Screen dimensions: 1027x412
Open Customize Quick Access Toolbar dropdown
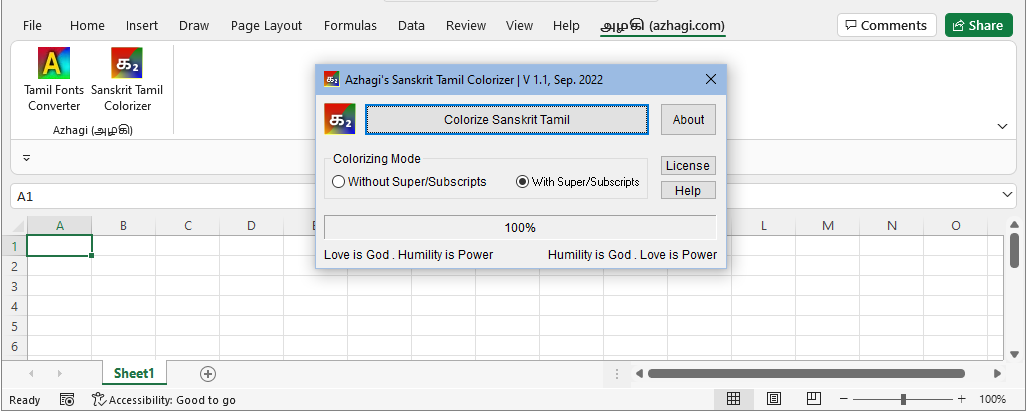27,158
